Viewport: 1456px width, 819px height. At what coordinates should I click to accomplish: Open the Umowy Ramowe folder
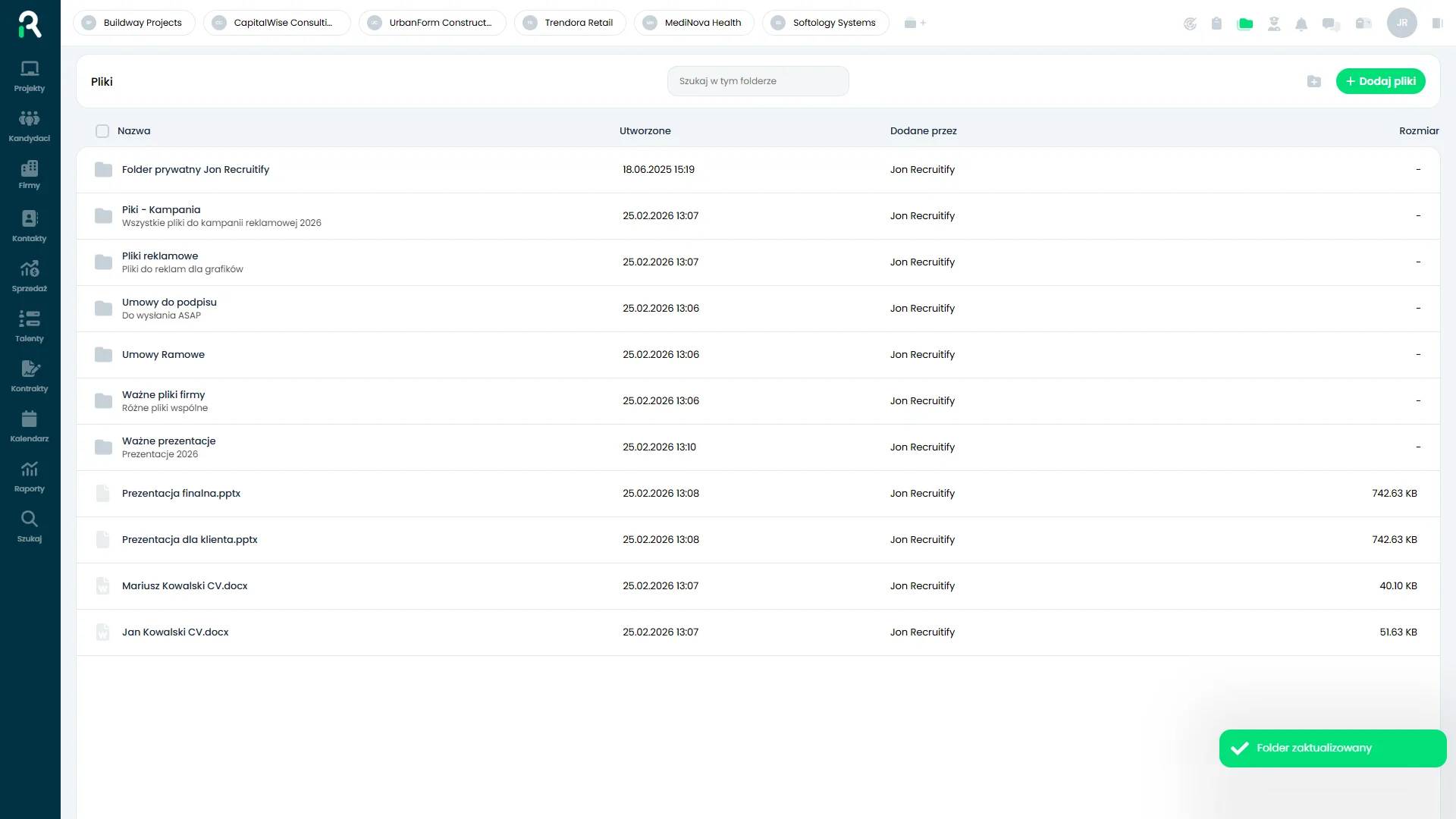(x=163, y=355)
